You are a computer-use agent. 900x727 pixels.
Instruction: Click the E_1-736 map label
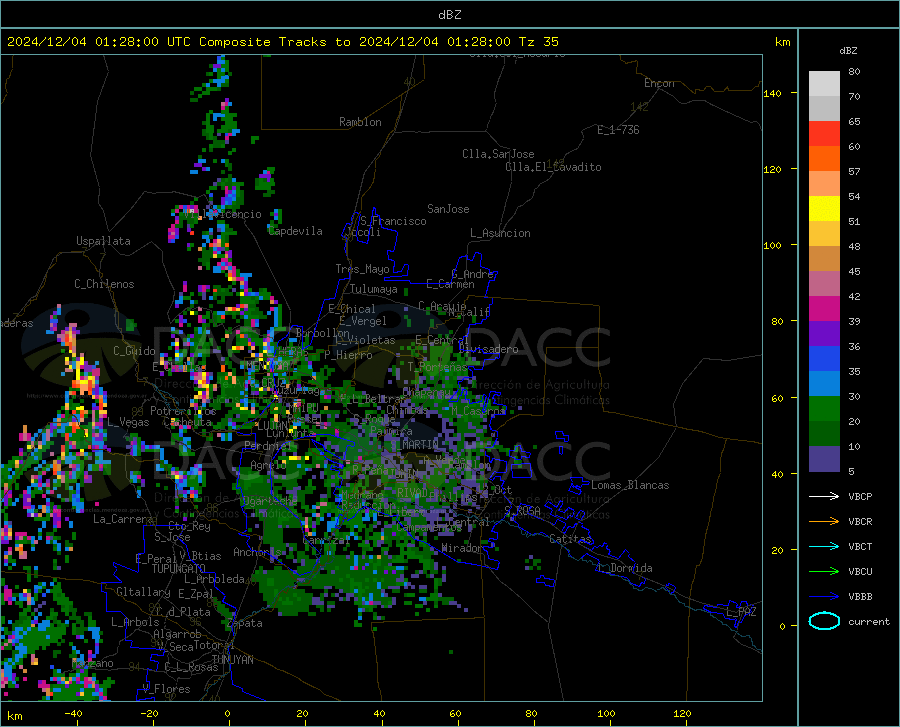pyautogui.click(x=618, y=130)
